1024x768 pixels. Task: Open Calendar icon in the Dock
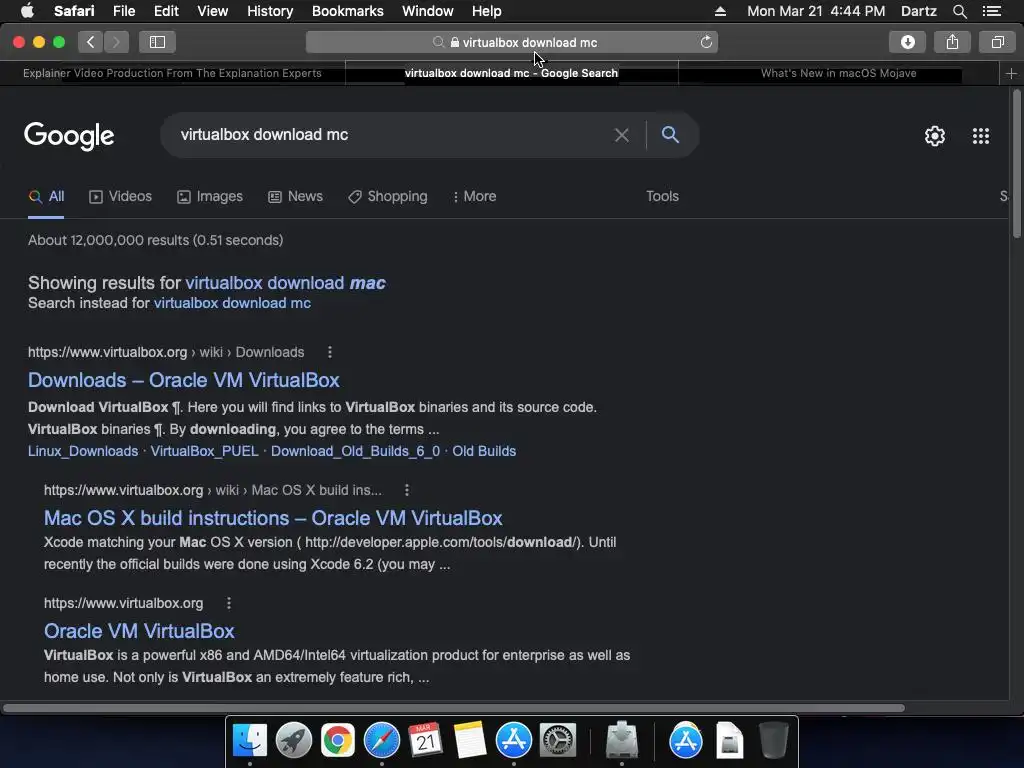click(425, 741)
